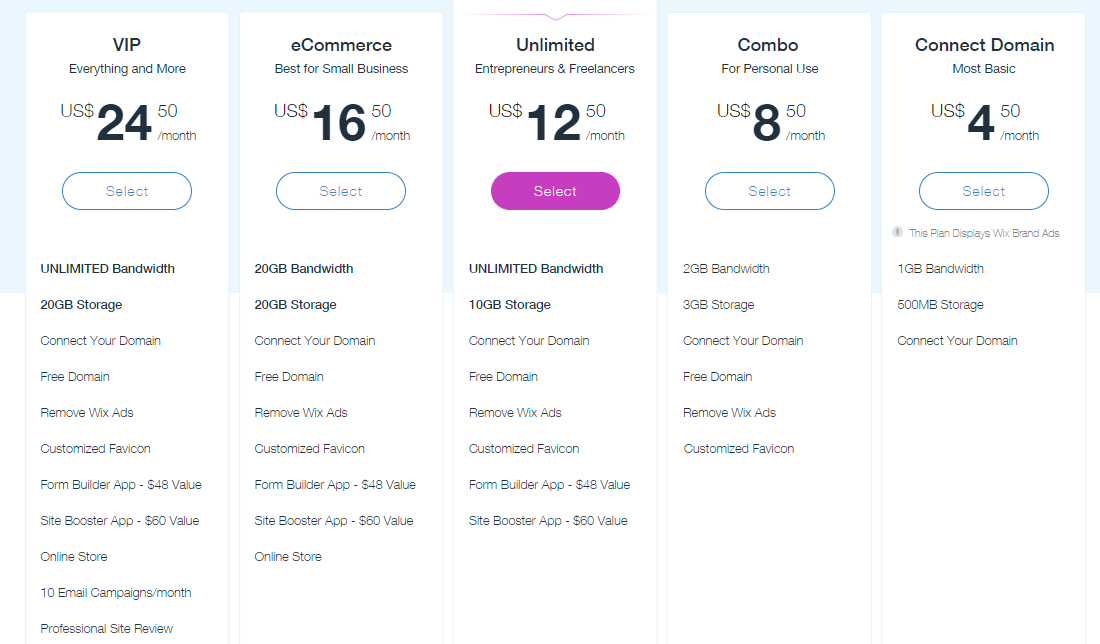The width and height of the screenshot is (1100, 644).
Task: Click "Professional Site Review" in VIP features
Action: pyautogui.click(x=107, y=629)
